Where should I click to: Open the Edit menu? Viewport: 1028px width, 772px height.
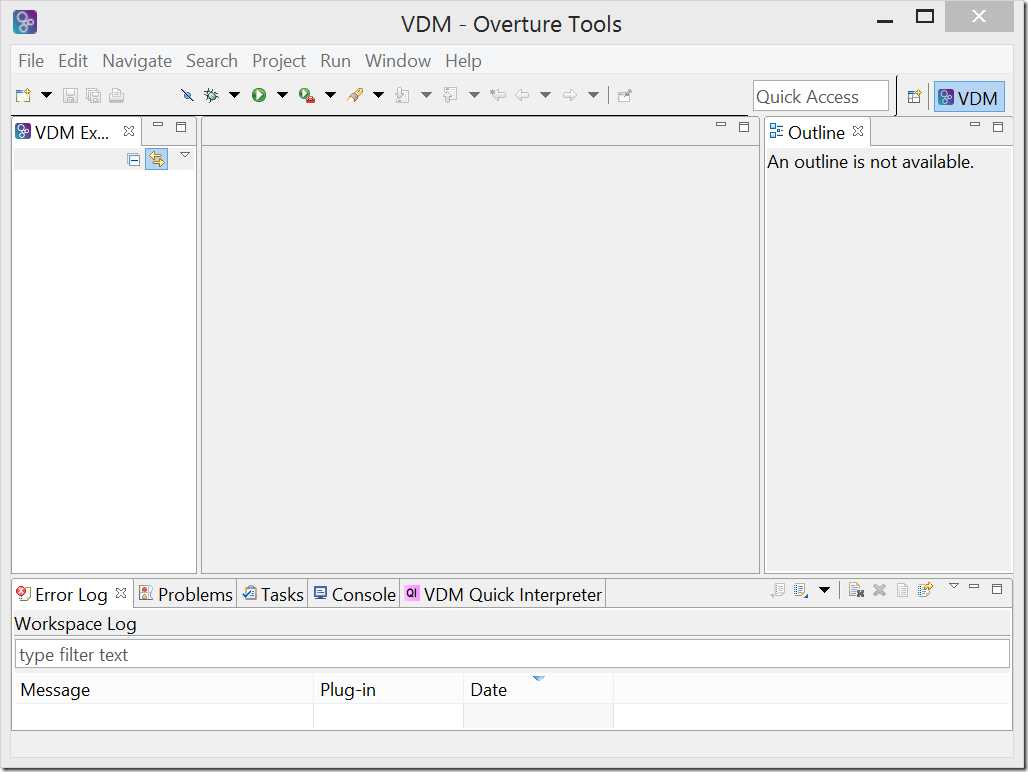[73, 61]
